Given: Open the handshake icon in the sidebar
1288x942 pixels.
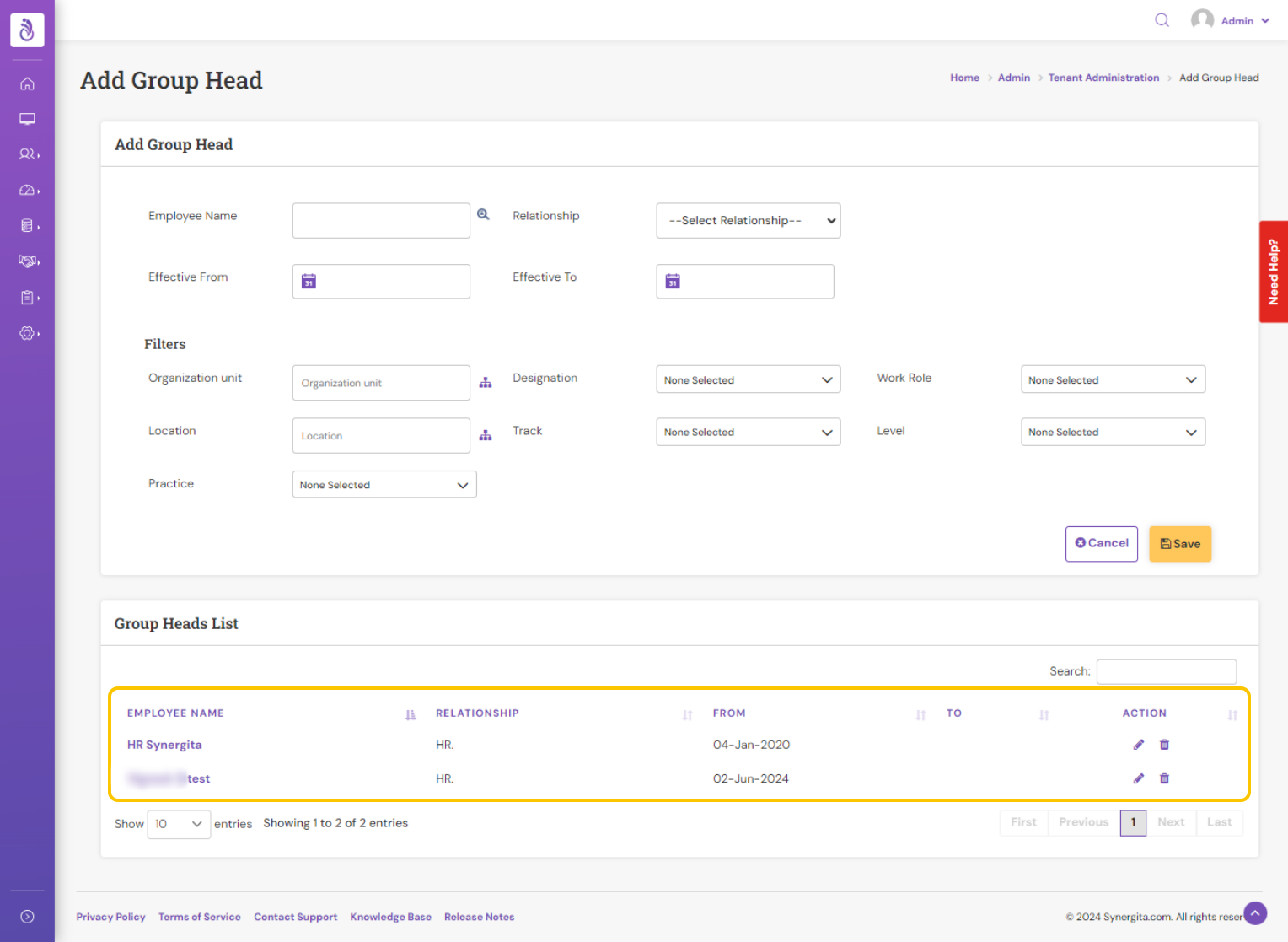Looking at the screenshot, I should [x=29, y=261].
